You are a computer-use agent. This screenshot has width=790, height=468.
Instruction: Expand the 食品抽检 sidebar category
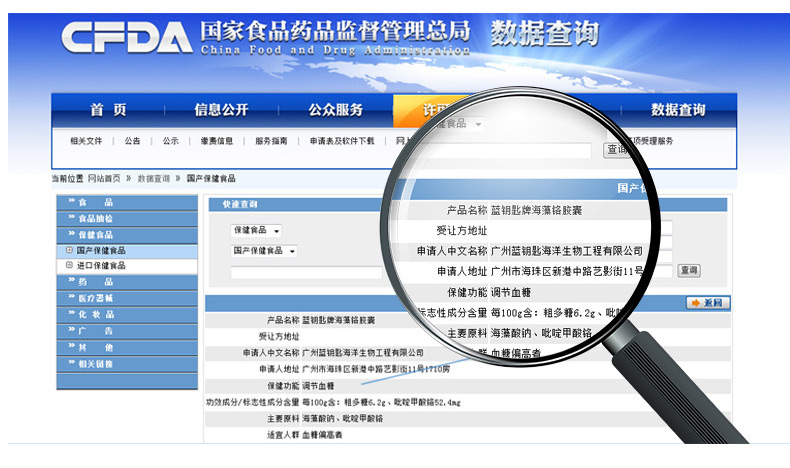pyautogui.click(x=127, y=219)
